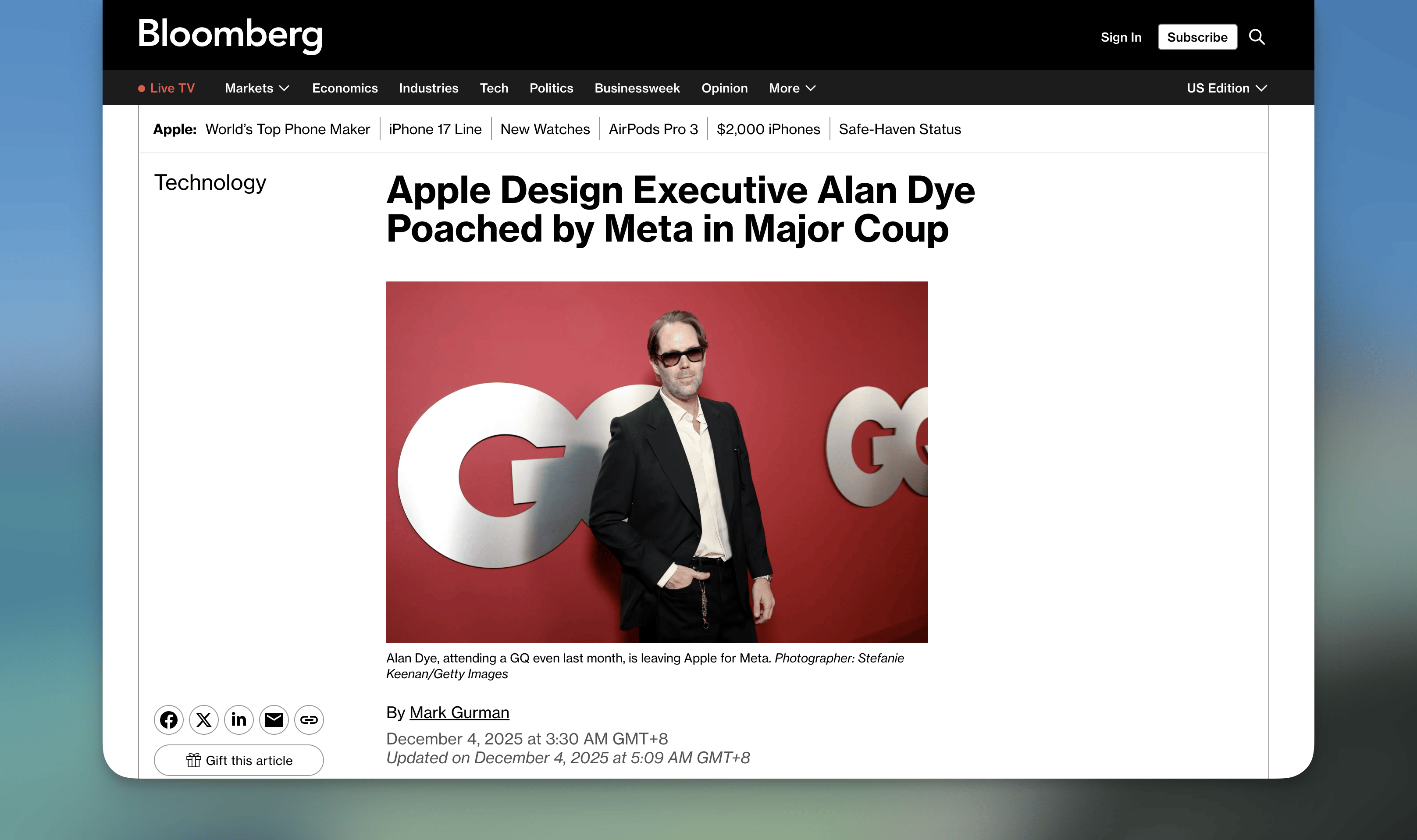Share article on LinkedIn
This screenshot has width=1417, height=840.
click(x=239, y=719)
